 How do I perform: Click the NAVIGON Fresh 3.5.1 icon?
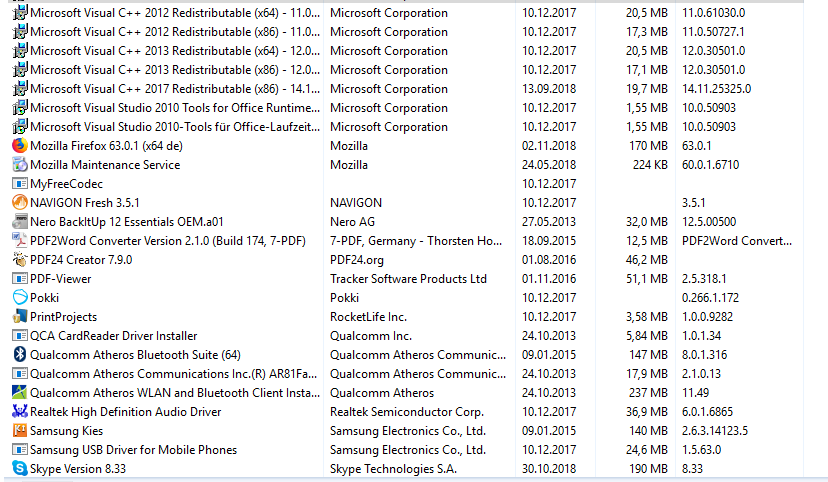20,203
